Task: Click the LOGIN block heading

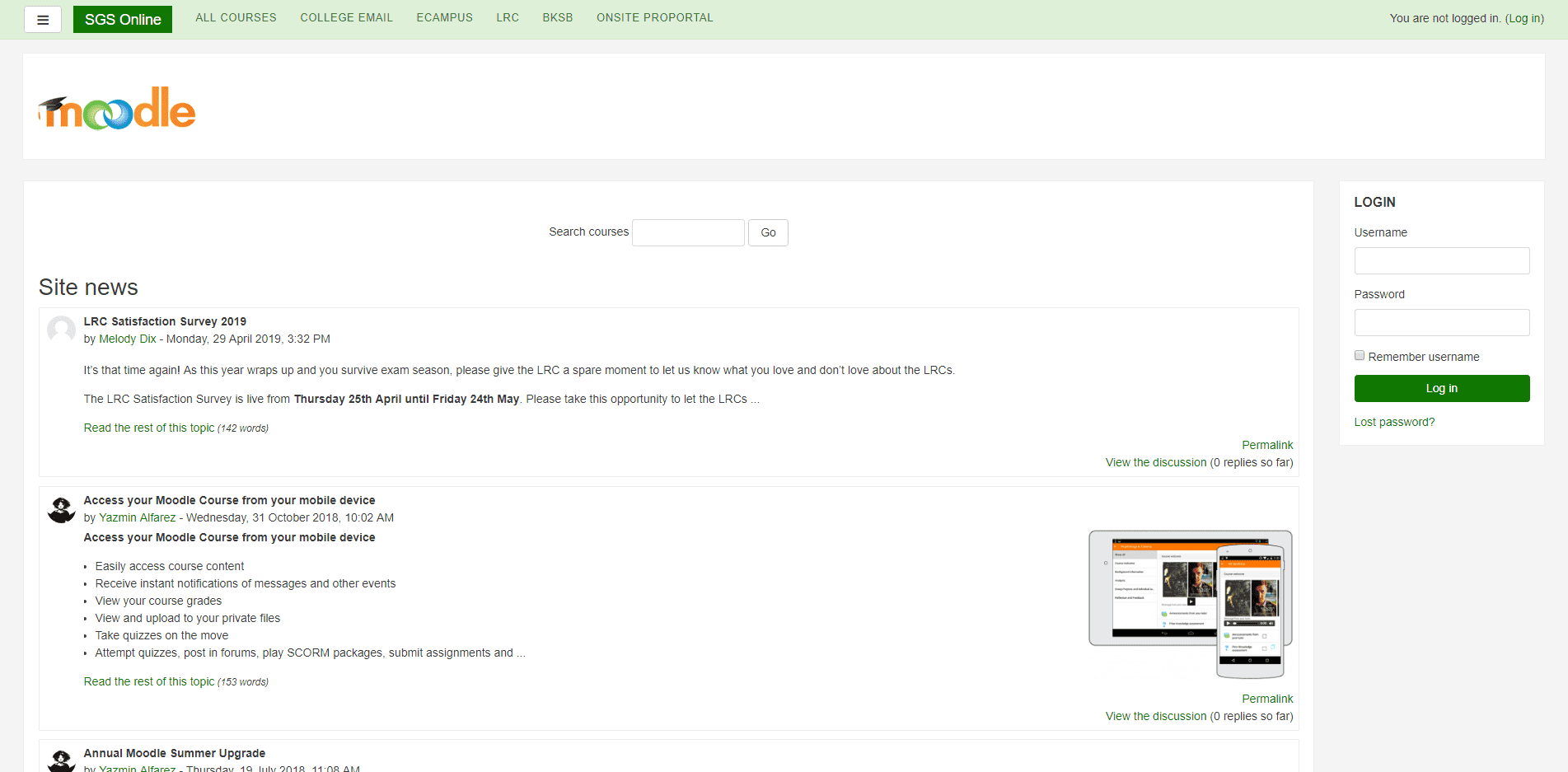Action: (x=1374, y=202)
